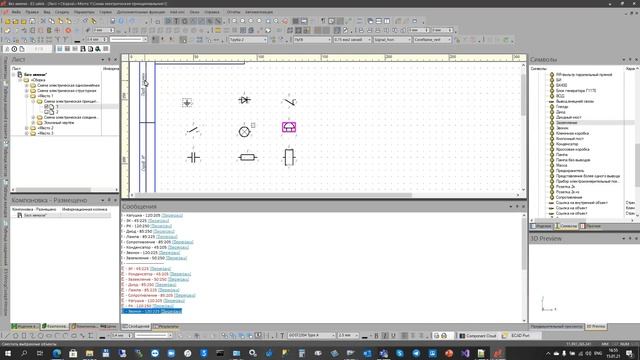Pin the Лист panel using its pin icon
The image size is (640, 360).
coord(109,60)
